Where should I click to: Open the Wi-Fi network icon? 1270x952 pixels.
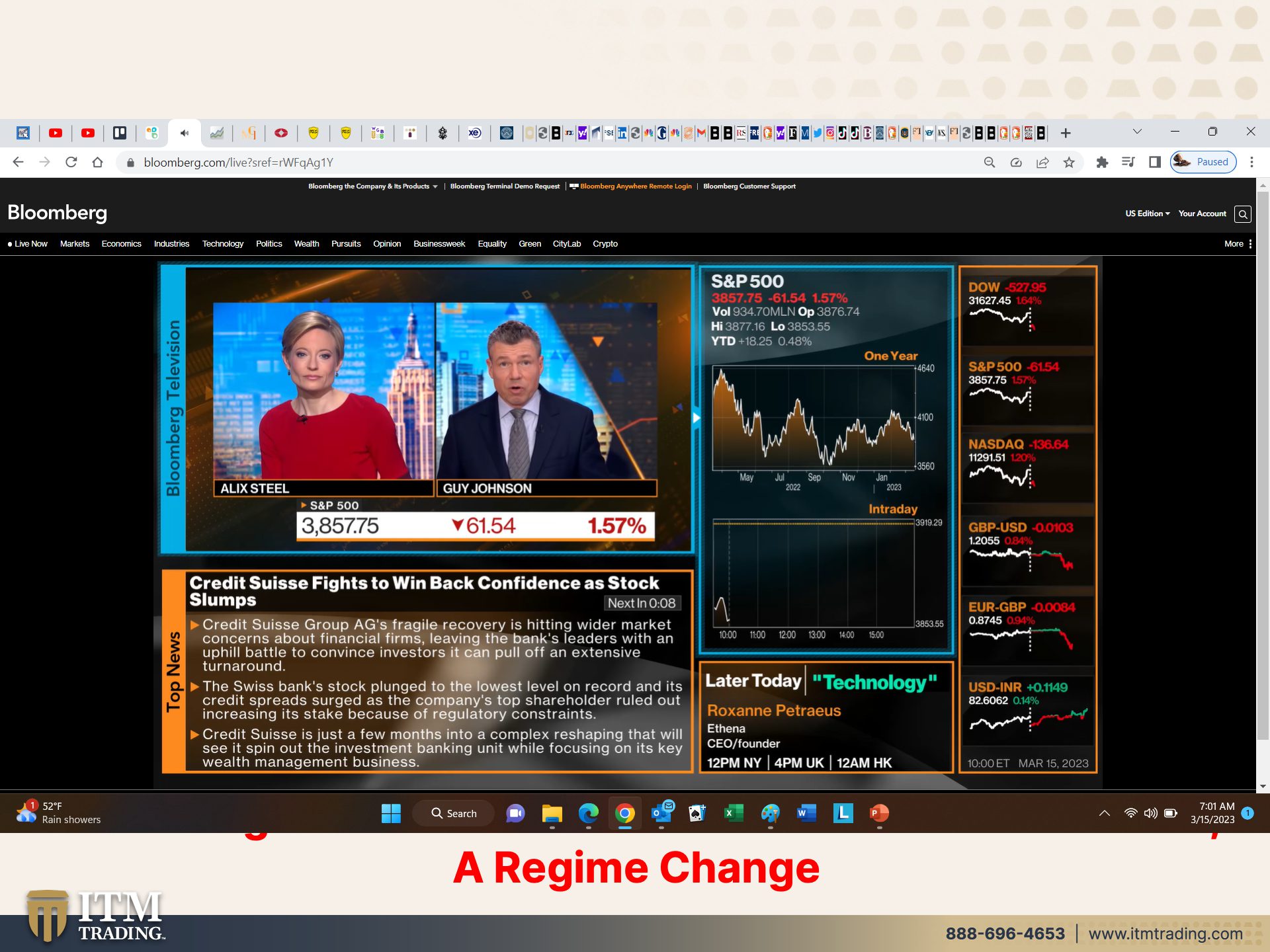[1131, 813]
